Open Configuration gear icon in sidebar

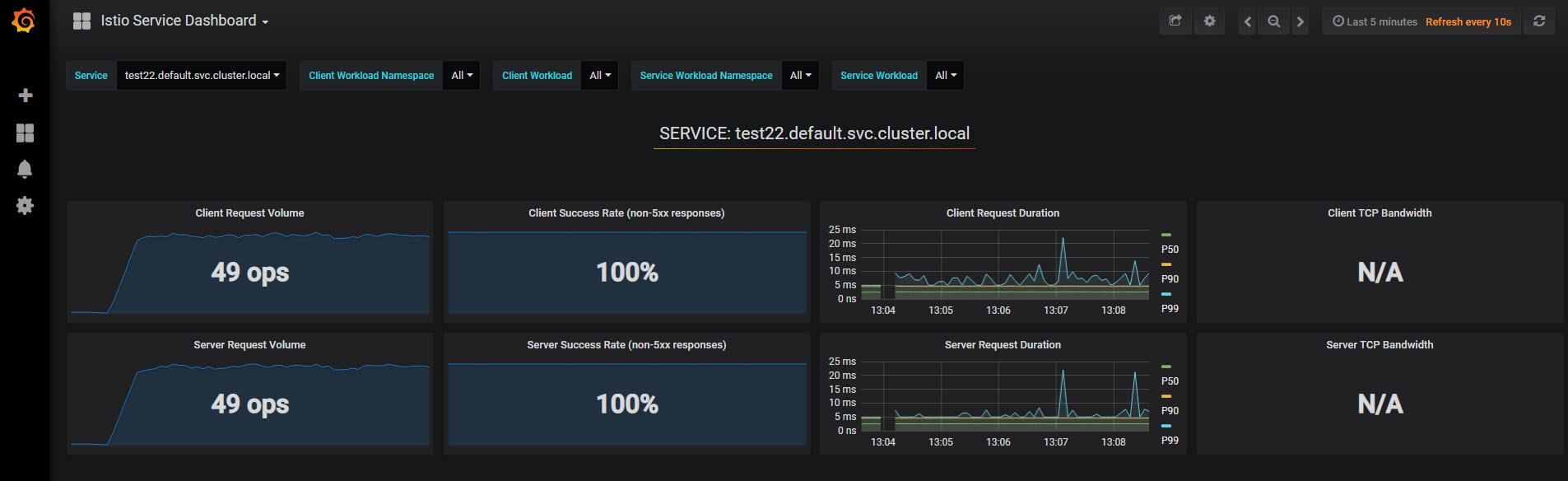point(26,205)
